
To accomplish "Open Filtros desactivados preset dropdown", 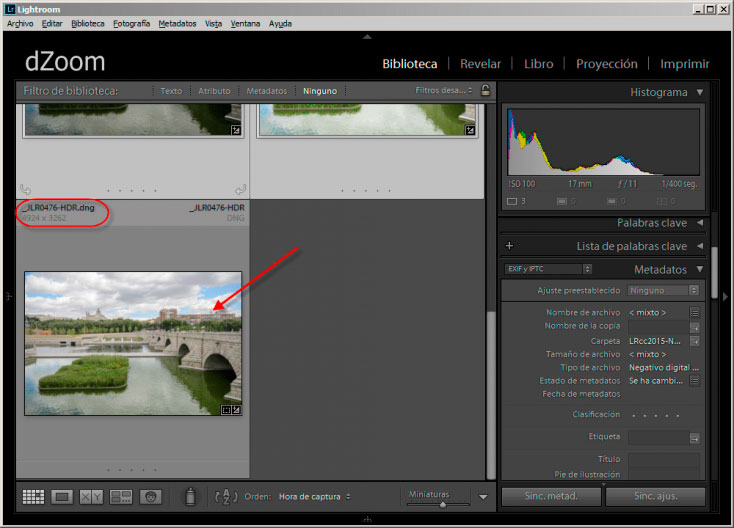I will (444, 90).
